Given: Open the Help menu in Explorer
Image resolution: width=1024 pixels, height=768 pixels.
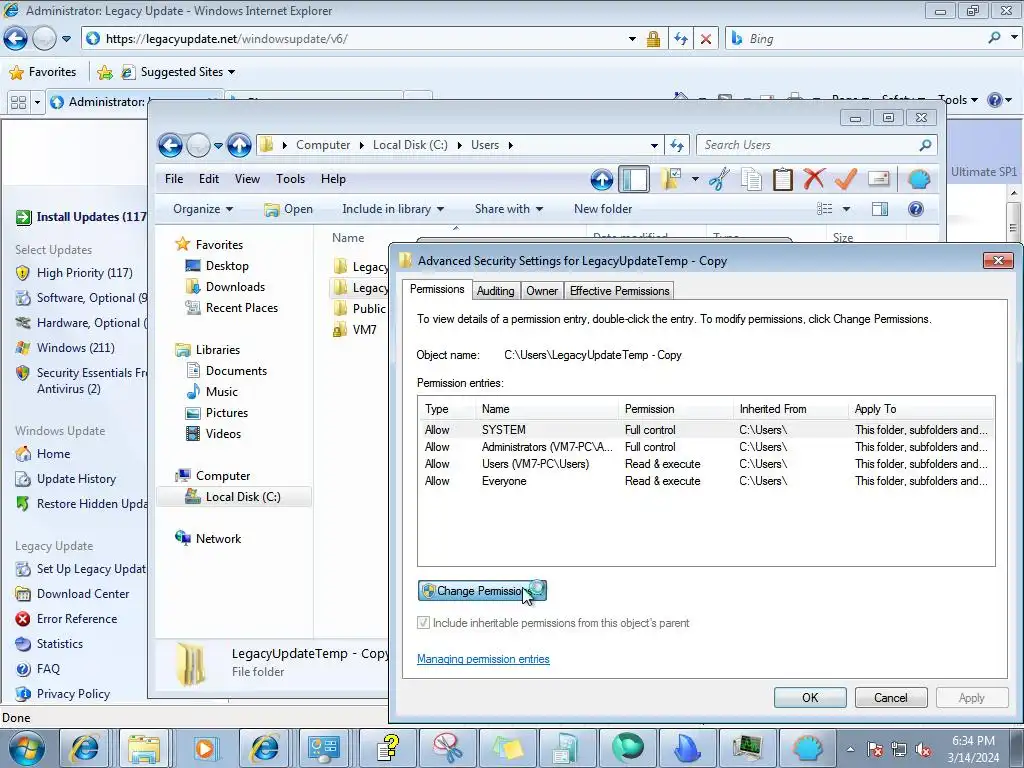Looking at the screenshot, I should point(333,179).
